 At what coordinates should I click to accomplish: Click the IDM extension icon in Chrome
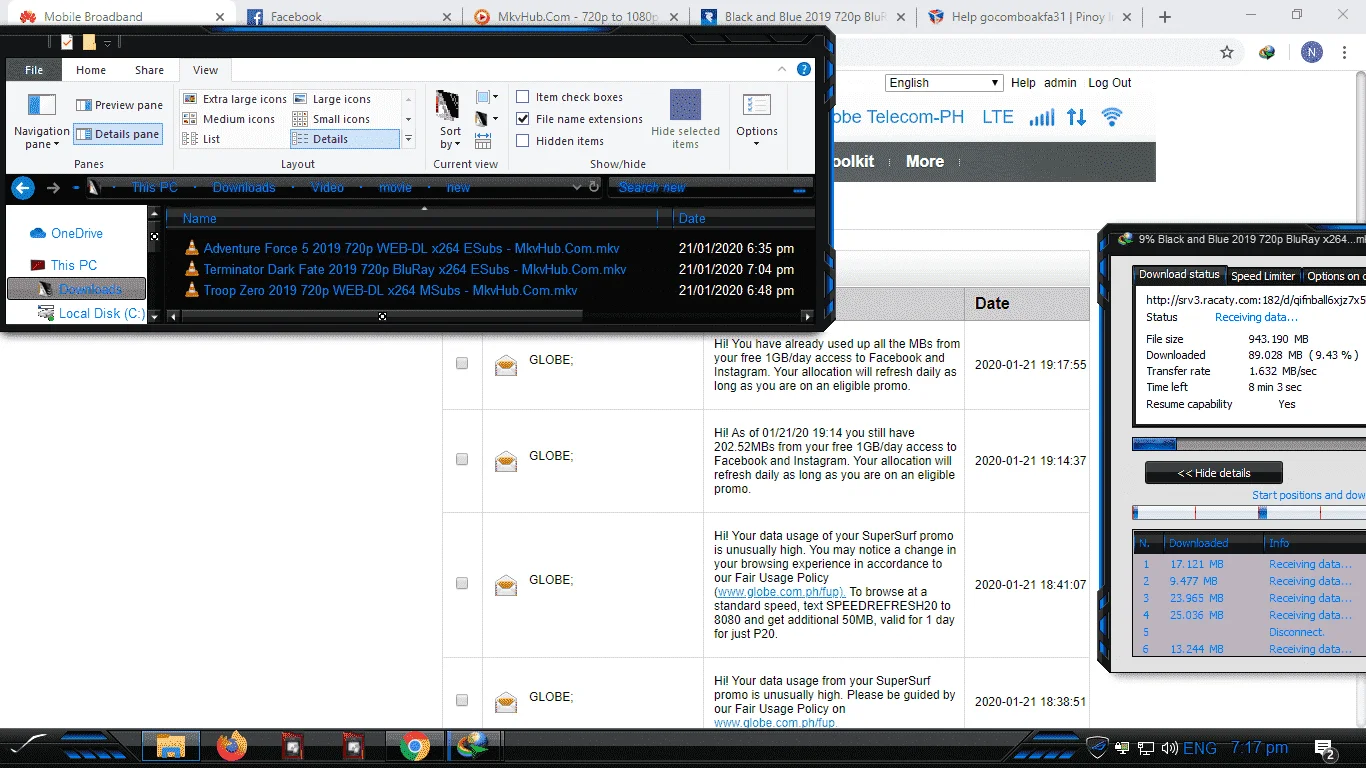point(1267,53)
